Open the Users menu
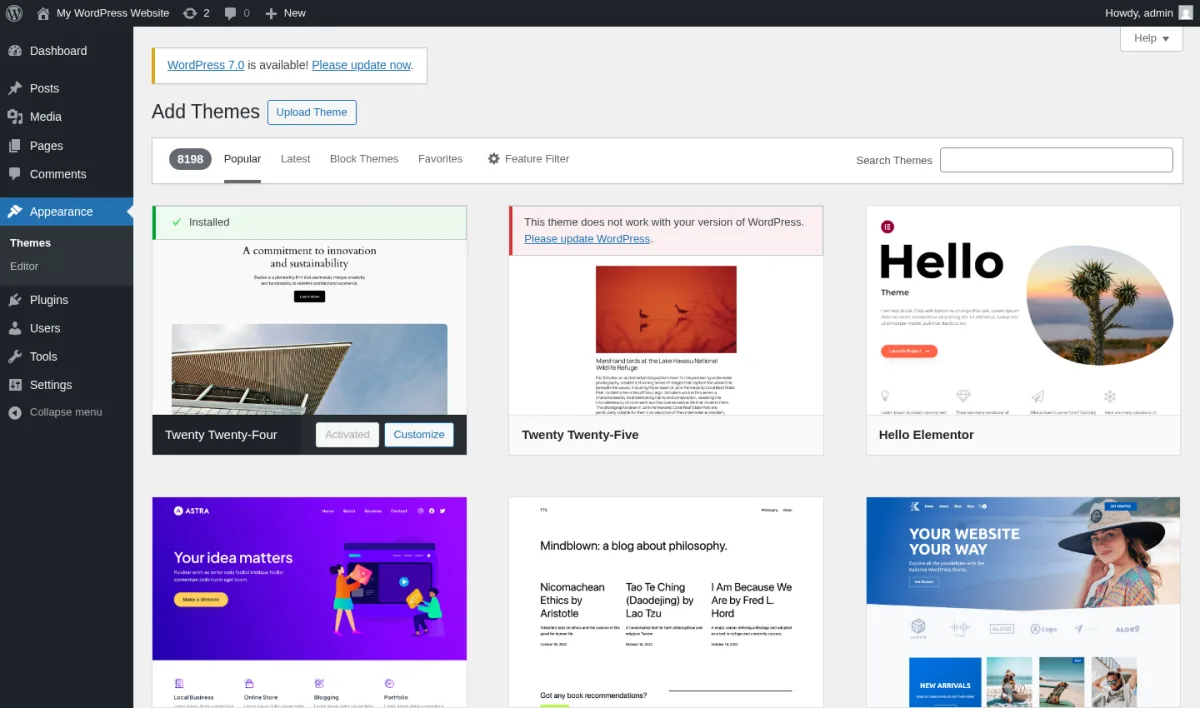The image size is (1200, 708). (x=66, y=328)
